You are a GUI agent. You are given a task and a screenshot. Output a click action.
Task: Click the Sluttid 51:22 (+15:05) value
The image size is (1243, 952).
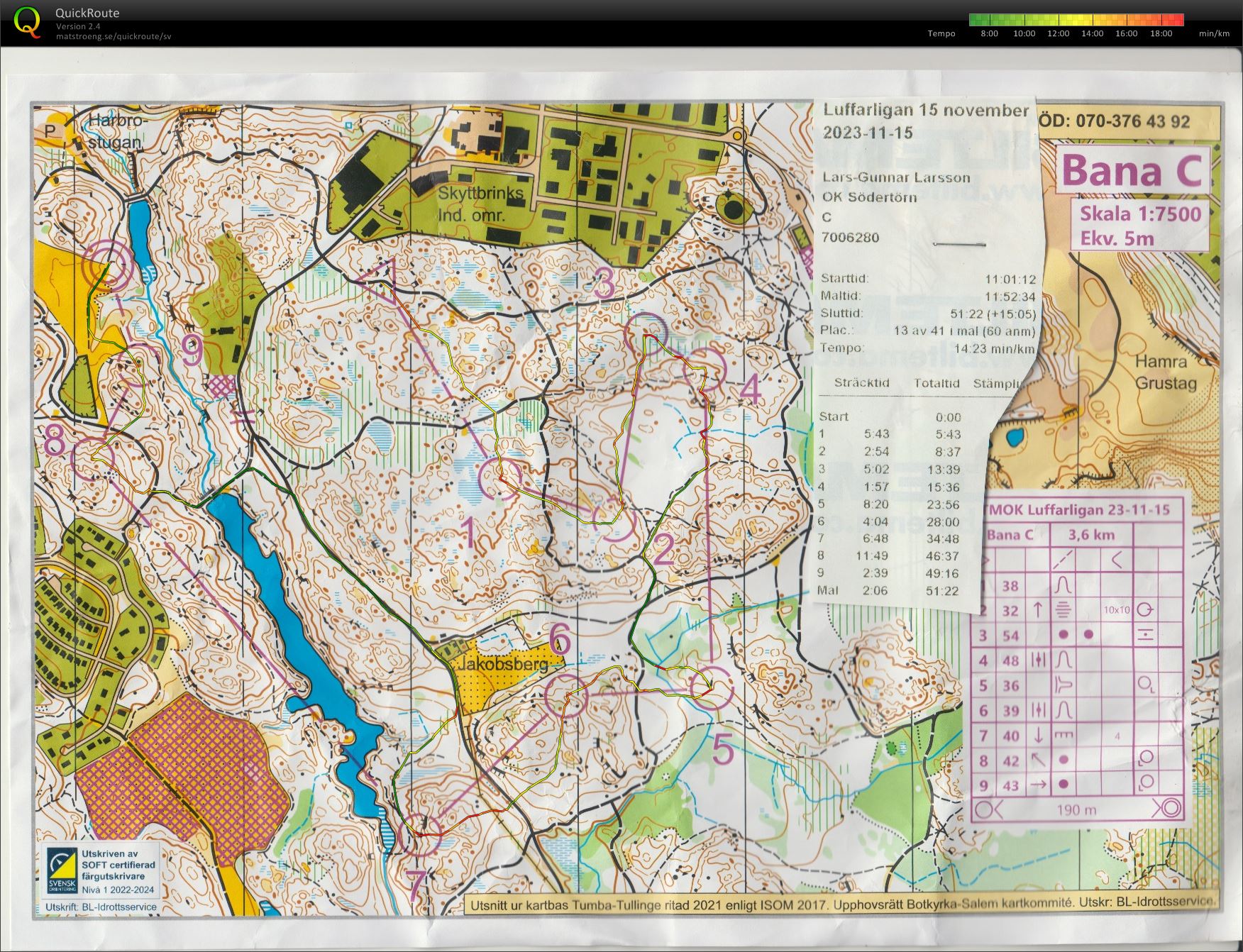point(993,314)
